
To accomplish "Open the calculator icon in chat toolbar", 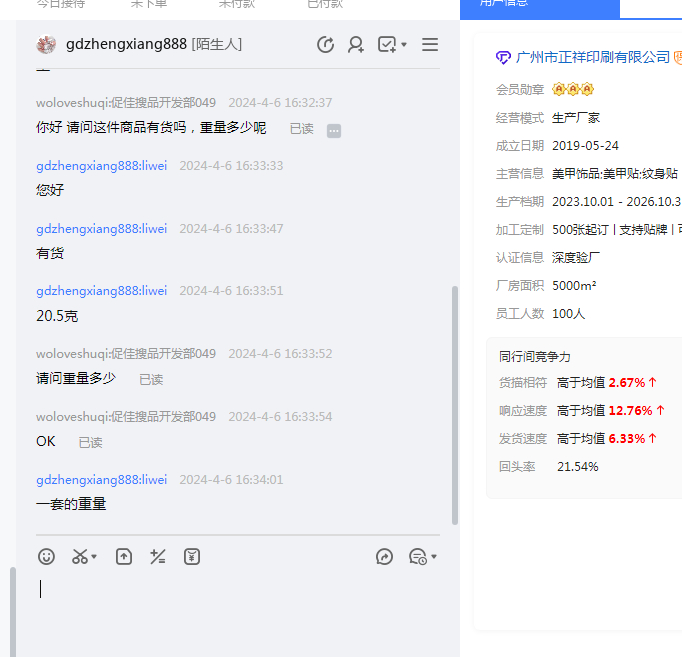I will 157,557.
